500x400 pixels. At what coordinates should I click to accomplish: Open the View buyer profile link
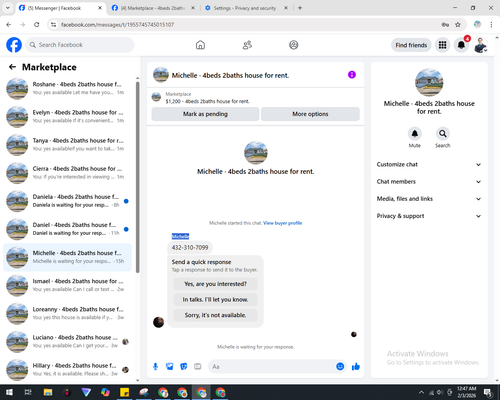[283, 223]
